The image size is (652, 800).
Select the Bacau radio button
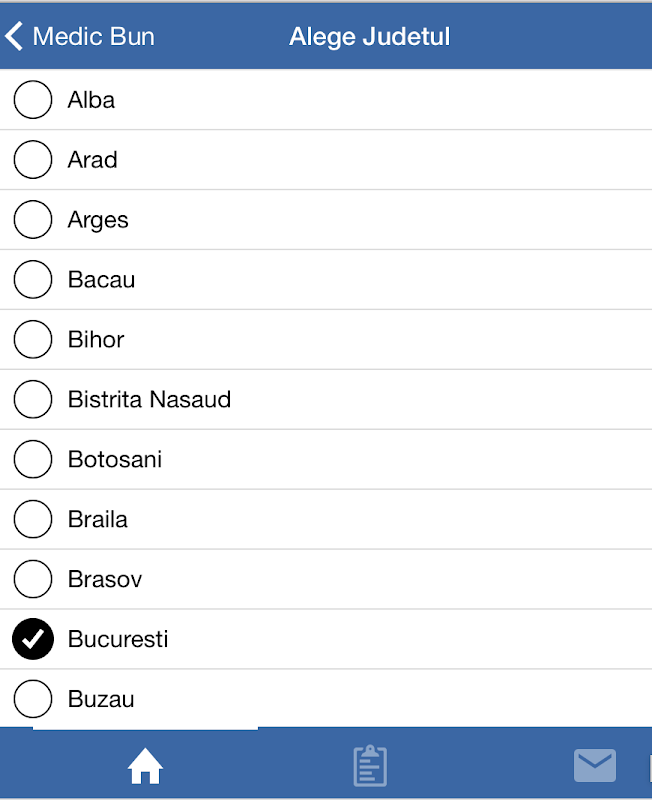click(x=33, y=280)
